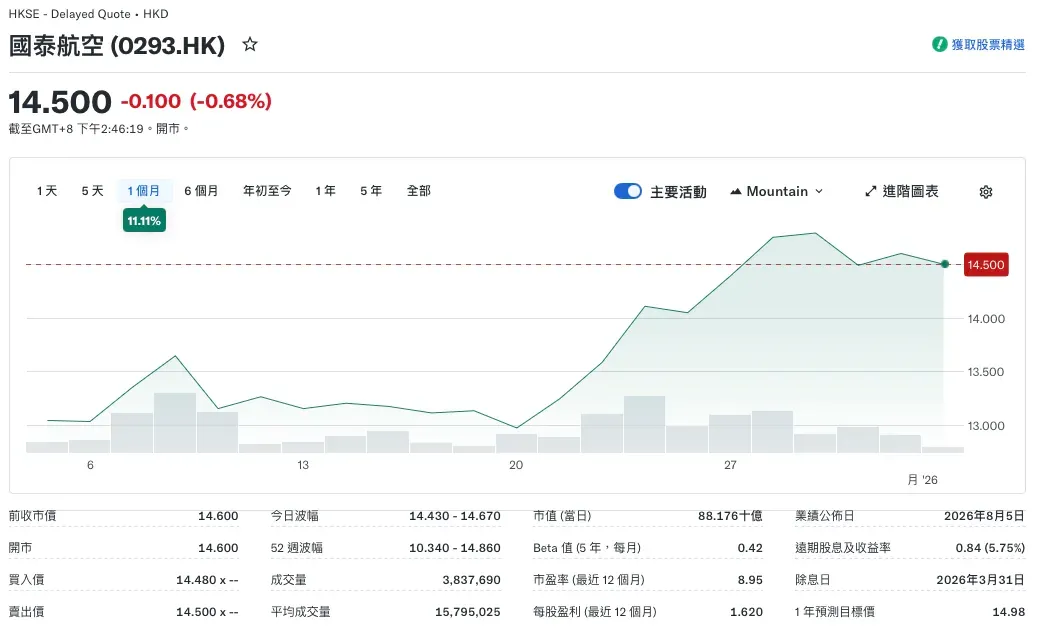Click the Beta 值 (5 年，每月) label
The height and width of the screenshot is (628, 1040).
[587, 548]
